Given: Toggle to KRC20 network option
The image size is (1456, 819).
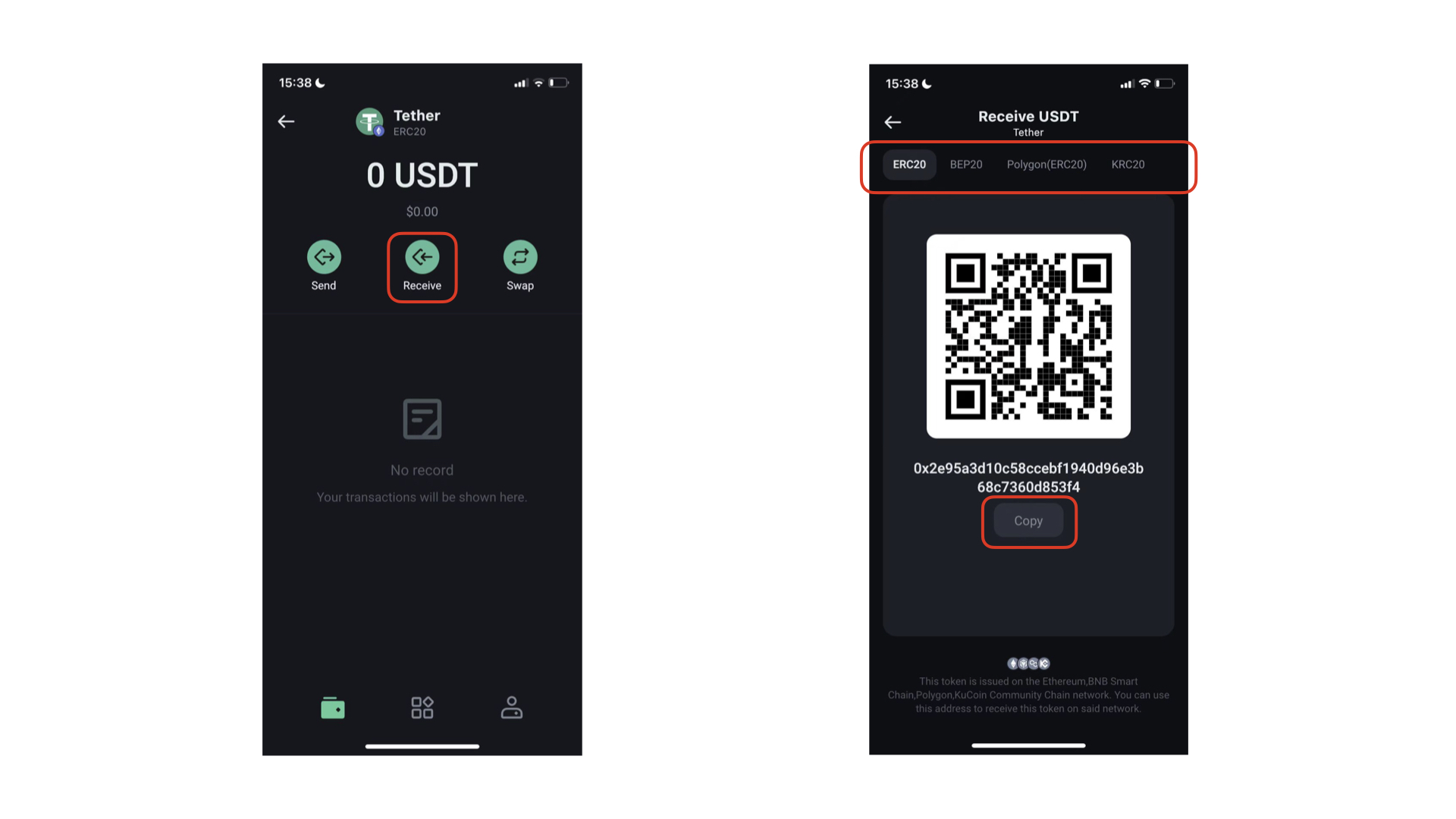Looking at the screenshot, I should [1128, 164].
